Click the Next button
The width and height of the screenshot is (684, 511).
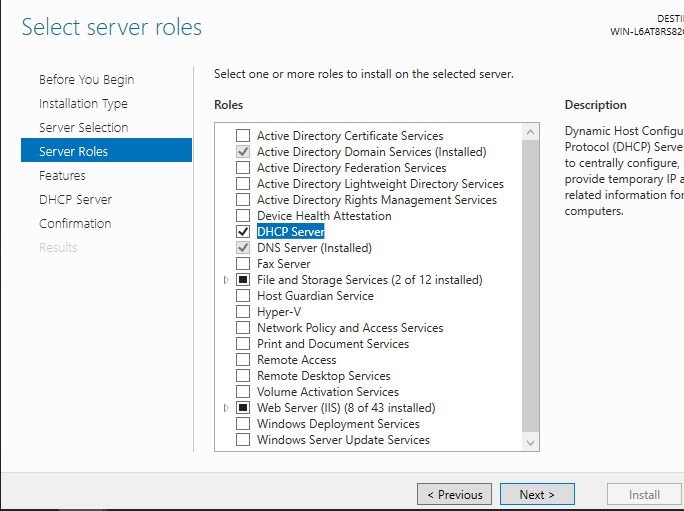537,494
